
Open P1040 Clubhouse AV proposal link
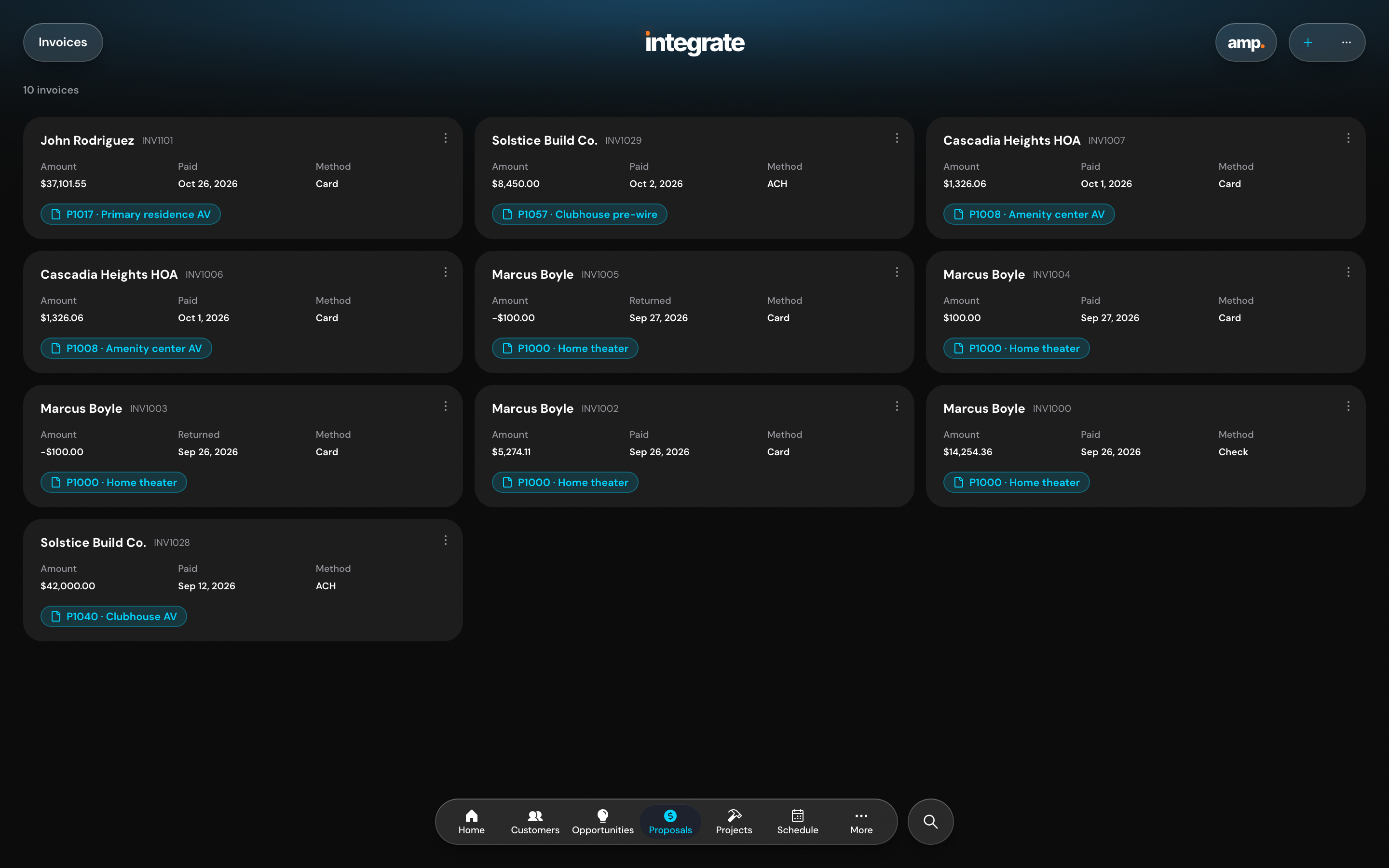pos(114,617)
